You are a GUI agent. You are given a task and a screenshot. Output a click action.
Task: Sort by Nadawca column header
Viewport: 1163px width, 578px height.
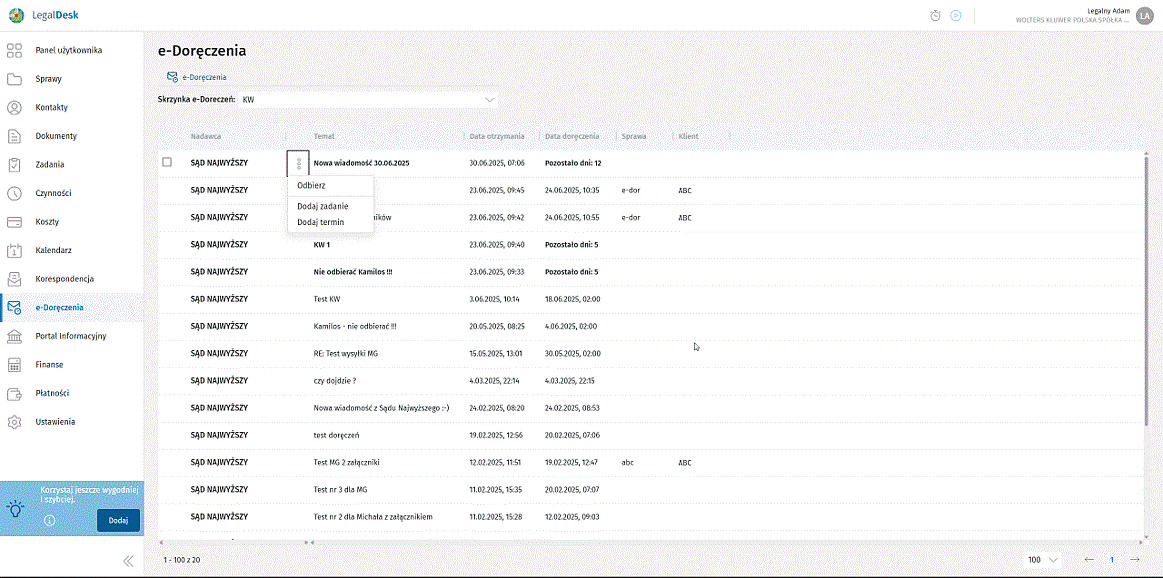pos(205,137)
